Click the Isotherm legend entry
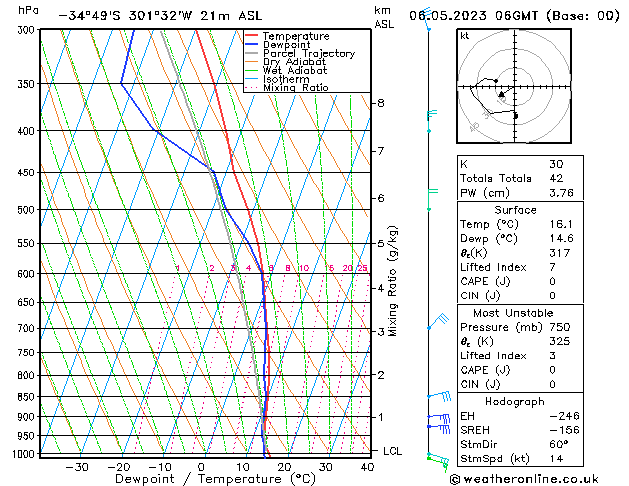 (x=286, y=79)
